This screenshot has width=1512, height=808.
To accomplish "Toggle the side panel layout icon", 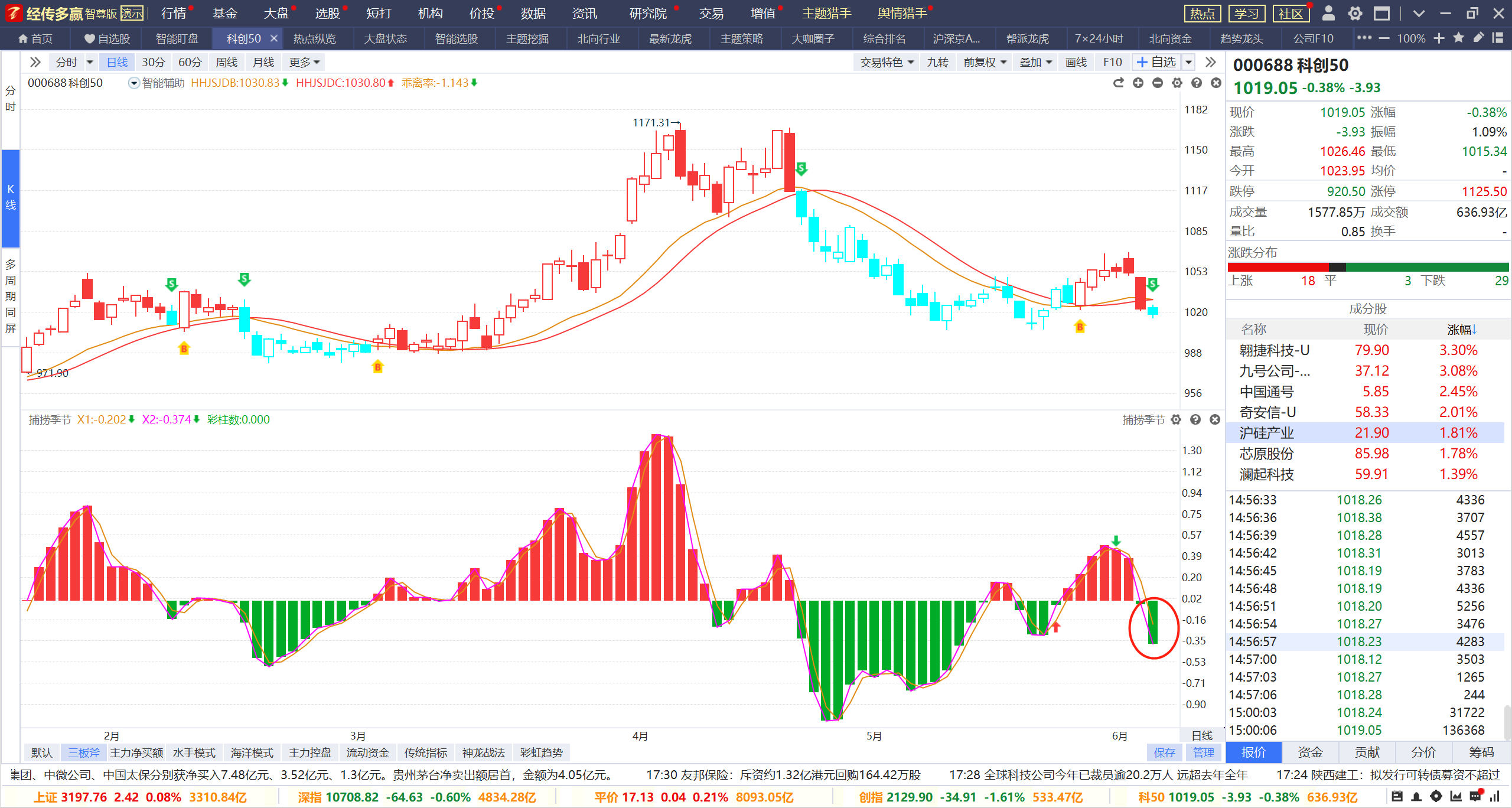I will point(1498,38).
